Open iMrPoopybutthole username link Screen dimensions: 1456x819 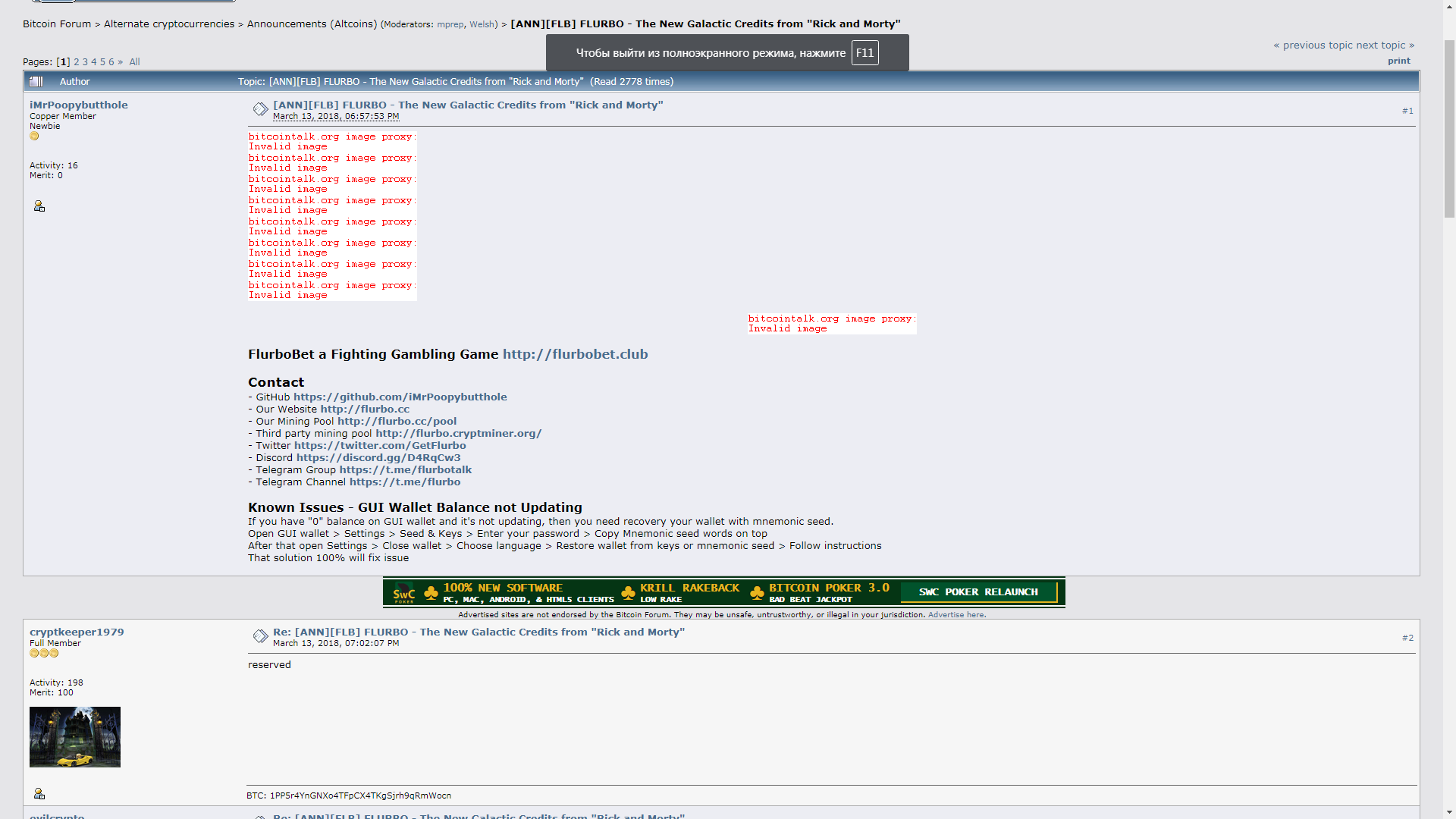[79, 105]
